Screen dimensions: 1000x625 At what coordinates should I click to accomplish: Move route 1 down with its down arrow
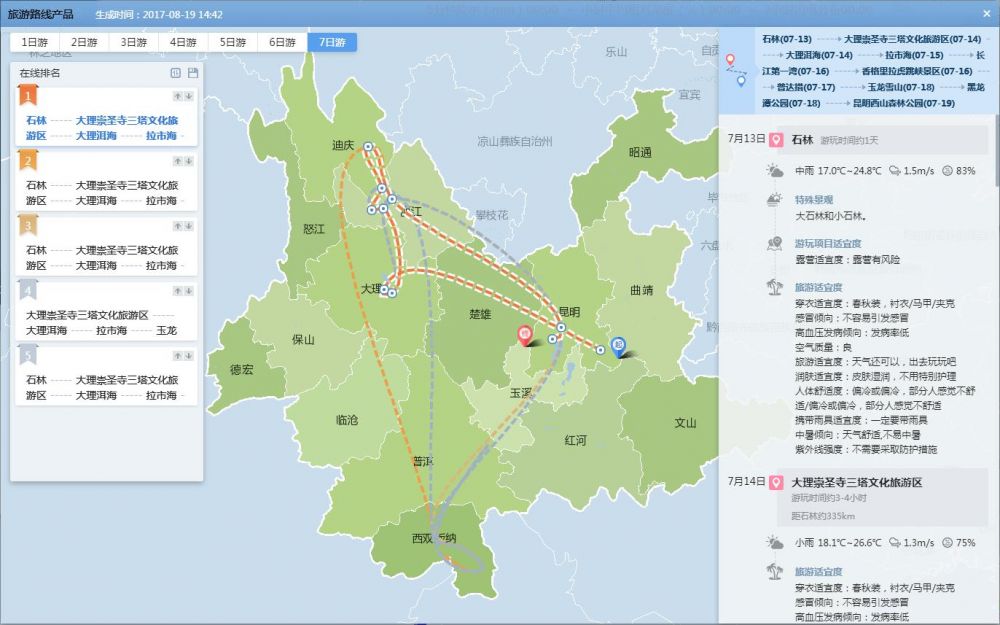pos(188,96)
